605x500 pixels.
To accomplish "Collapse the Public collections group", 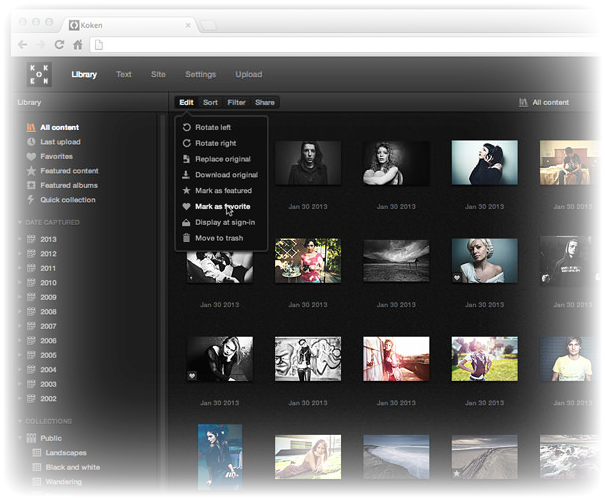I will (20, 438).
